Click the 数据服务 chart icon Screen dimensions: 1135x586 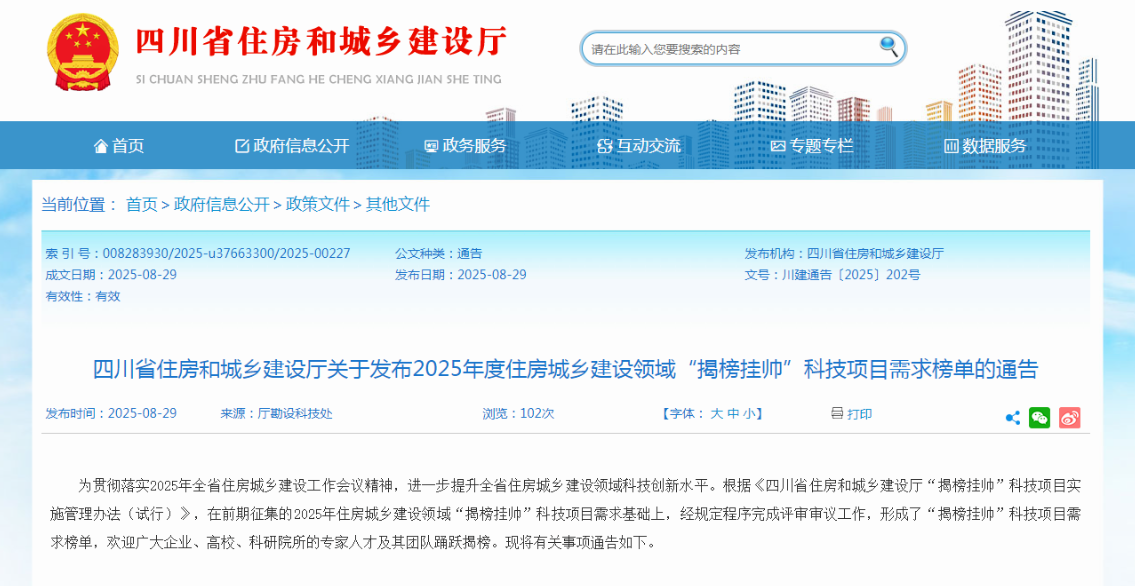[x=951, y=146]
